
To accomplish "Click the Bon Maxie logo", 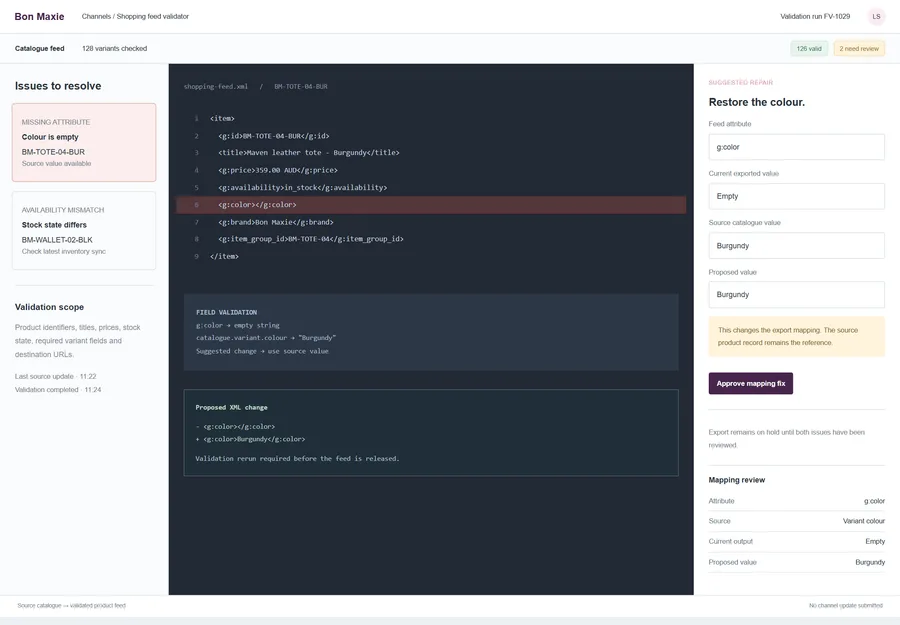I will coord(39,17).
